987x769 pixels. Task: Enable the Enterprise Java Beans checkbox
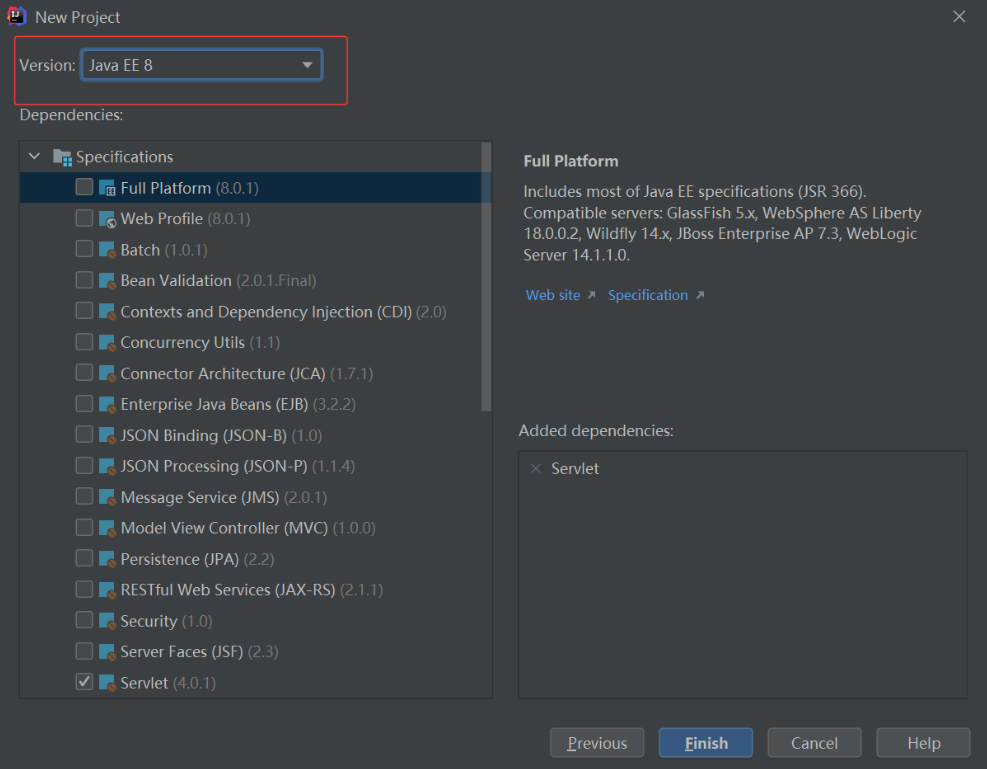pyautogui.click(x=84, y=403)
